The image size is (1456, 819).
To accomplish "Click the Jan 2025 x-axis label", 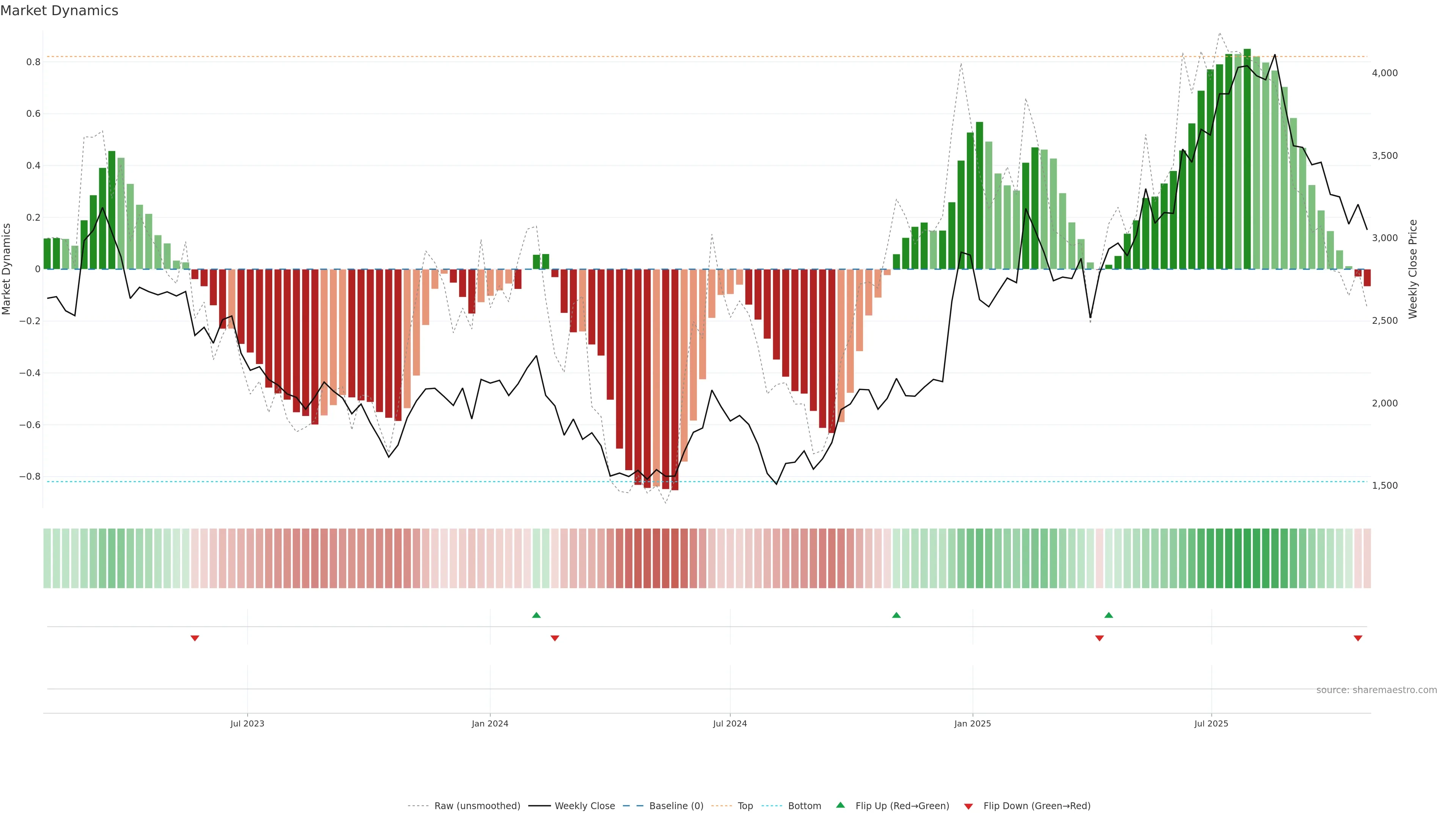I will pyautogui.click(x=972, y=723).
